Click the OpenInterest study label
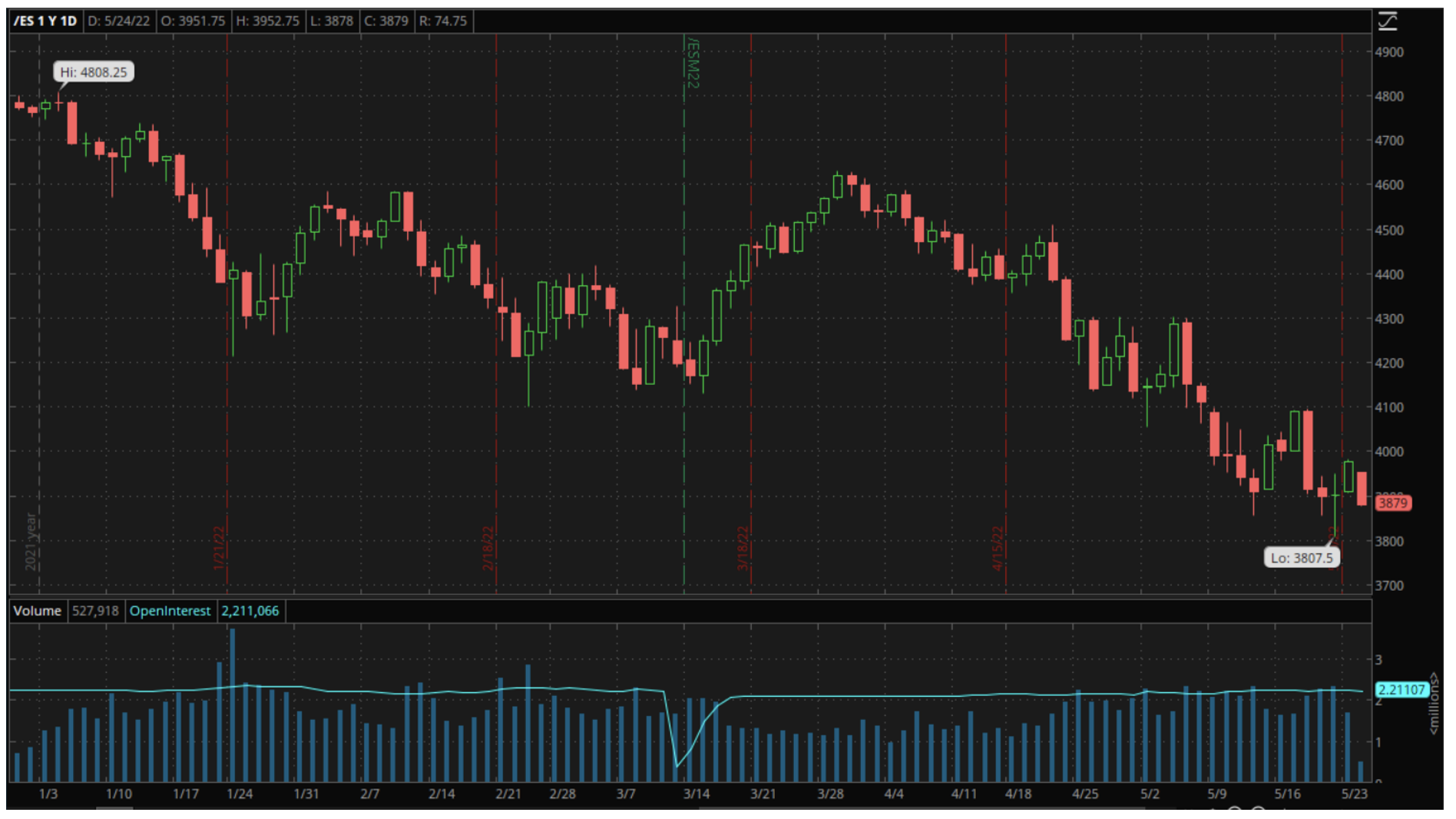This screenshot has height=819, width=1456. [170, 611]
